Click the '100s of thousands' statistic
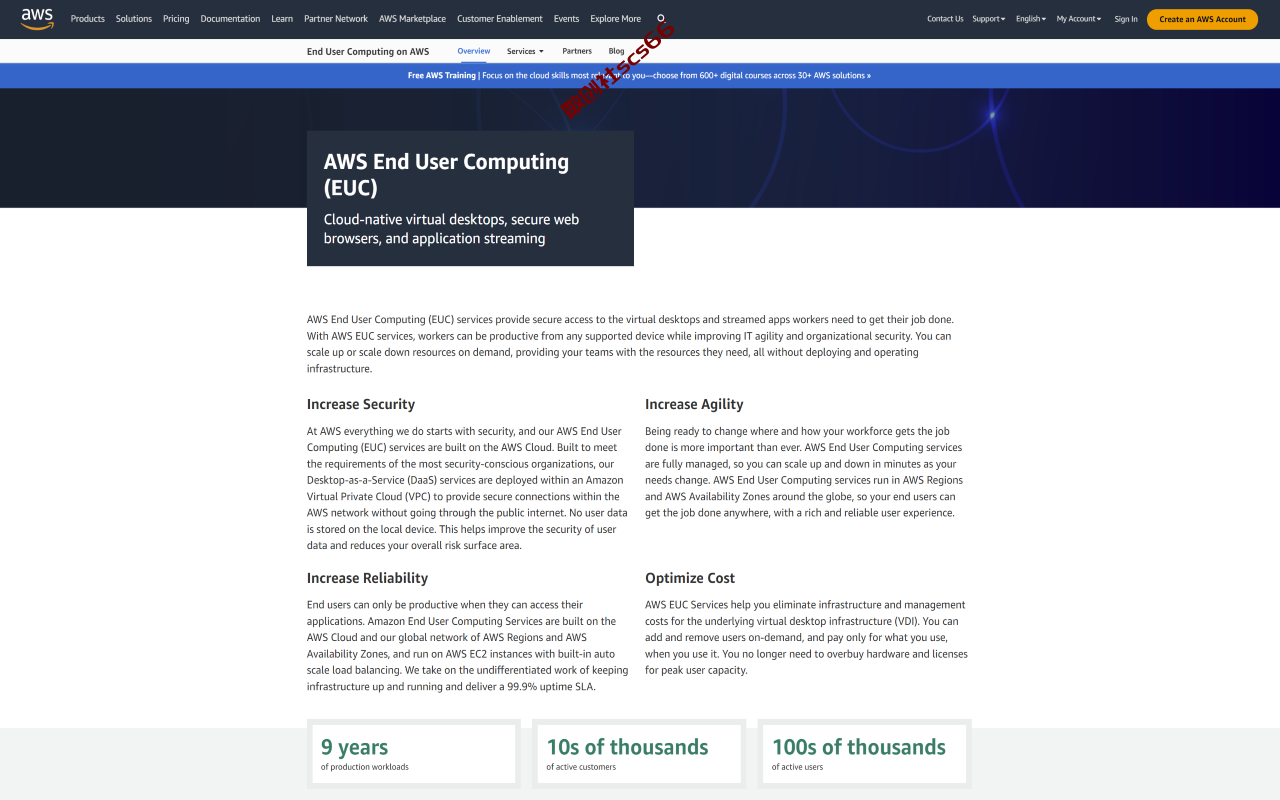Image resolution: width=1280 pixels, height=800 pixels. tap(859, 747)
